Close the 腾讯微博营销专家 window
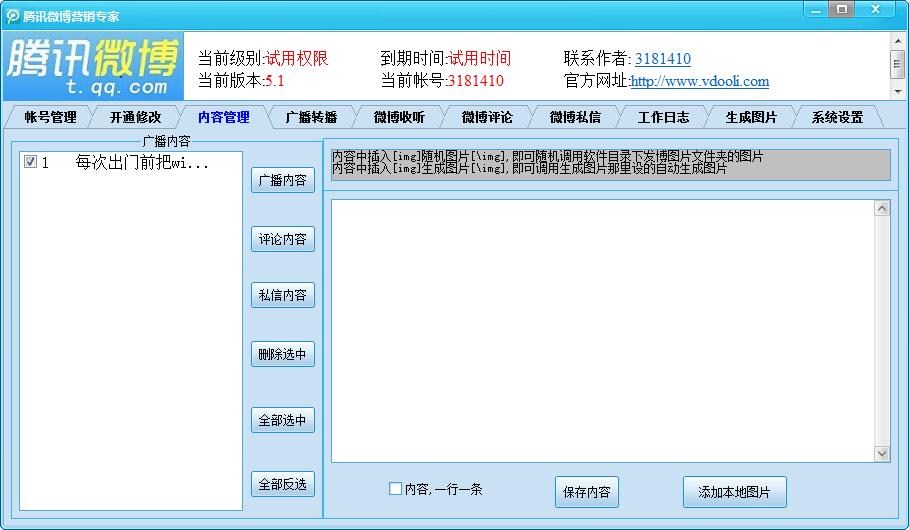 pos(875,9)
